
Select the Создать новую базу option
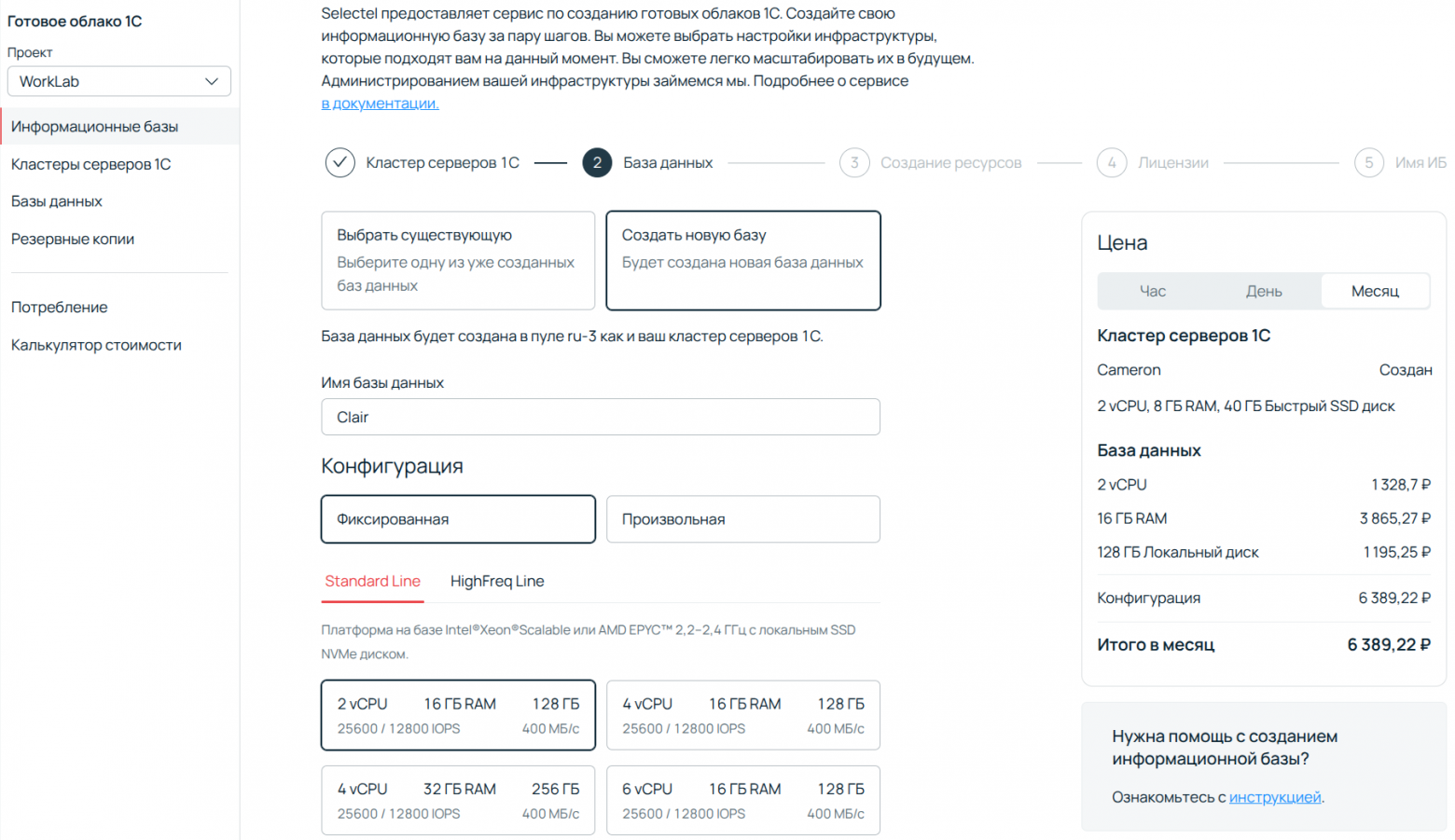pyautogui.click(x=742, y=260)
